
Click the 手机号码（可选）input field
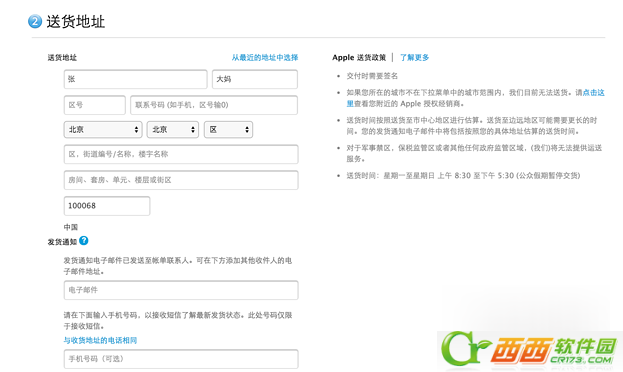click(181, 359)
